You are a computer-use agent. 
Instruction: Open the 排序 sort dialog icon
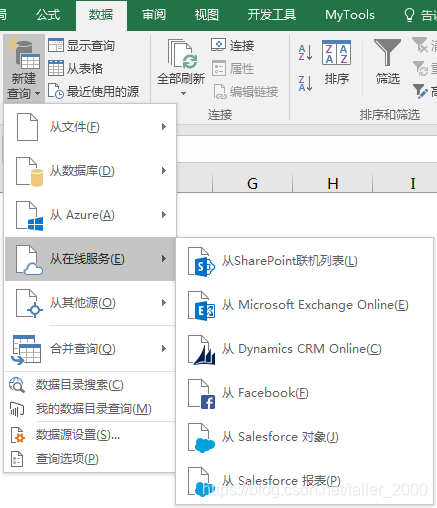[x=336, y=52]
